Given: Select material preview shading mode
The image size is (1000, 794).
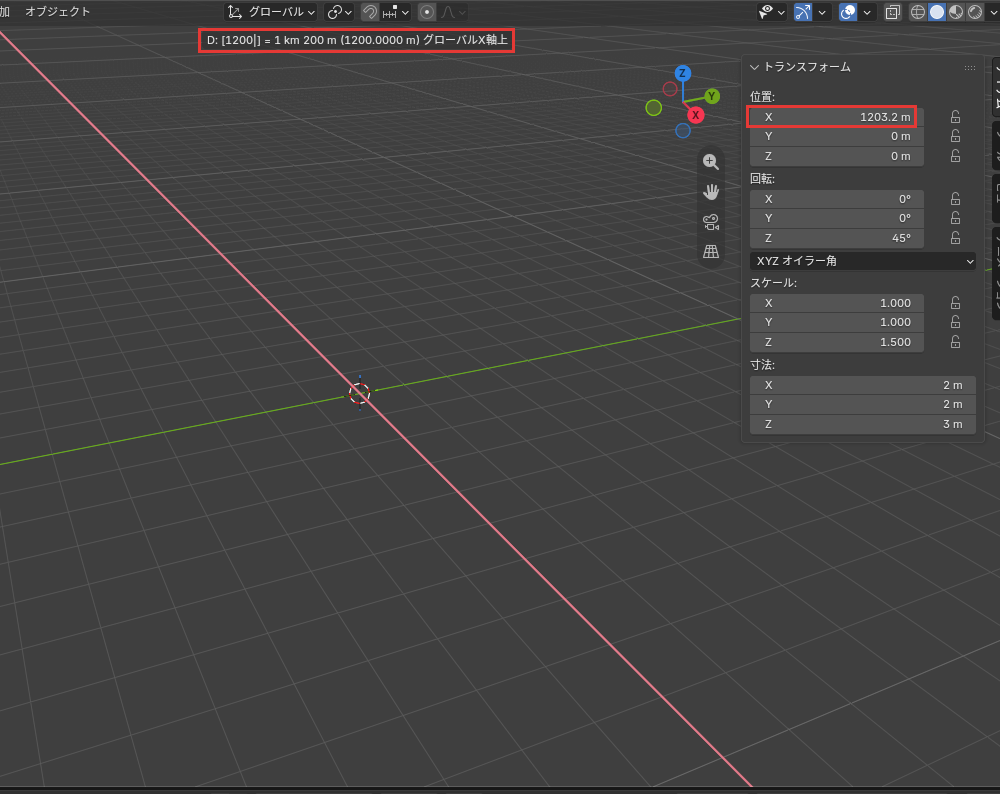Looking at the screenshot, I should tap(955, 12).
